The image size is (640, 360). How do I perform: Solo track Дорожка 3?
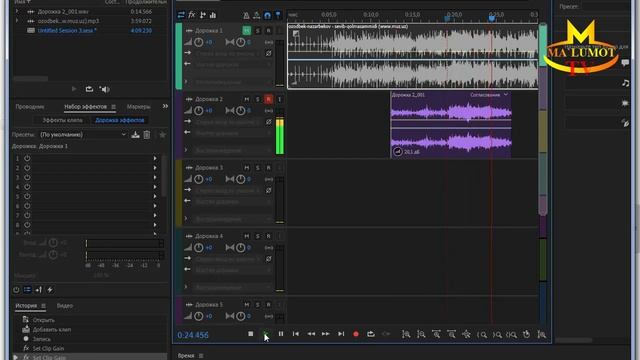(x=258, y=168)
